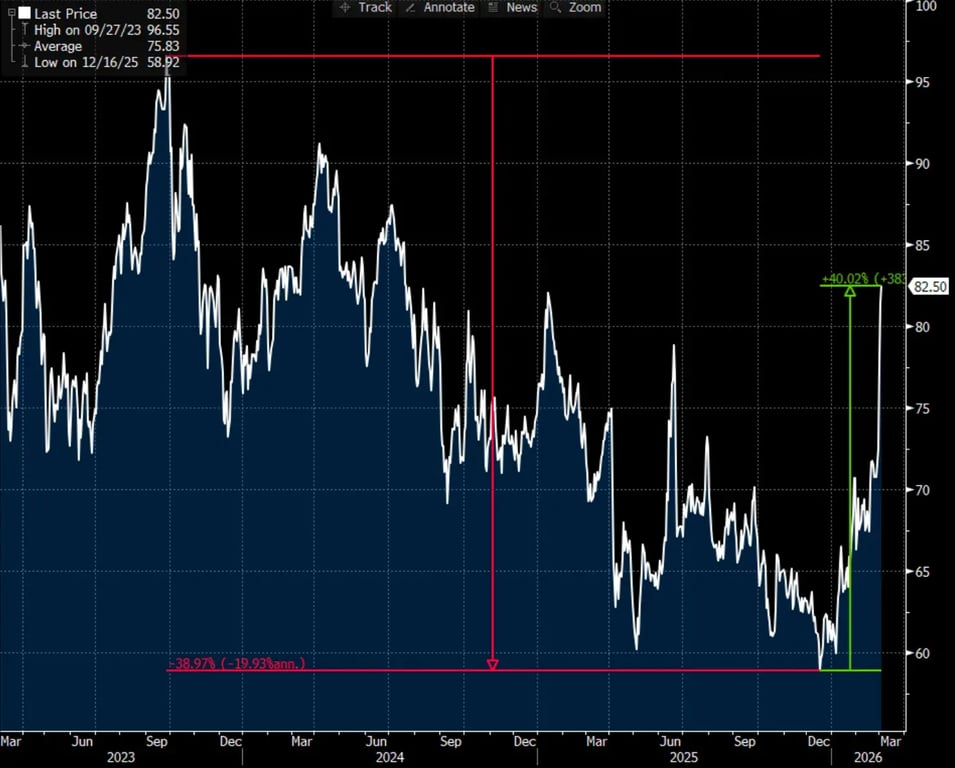Image resolution: width=955 pixels, height=768 pixels.
Task: Click the News toolbar button
Action: click(x=522, y=8)
